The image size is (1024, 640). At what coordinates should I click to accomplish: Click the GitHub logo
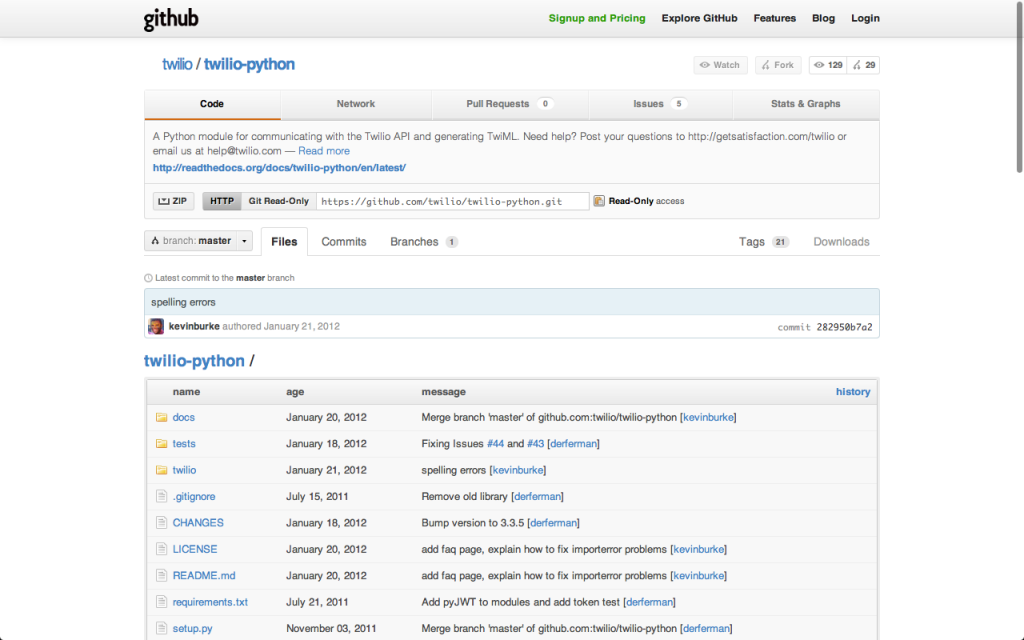pos(171,20)
